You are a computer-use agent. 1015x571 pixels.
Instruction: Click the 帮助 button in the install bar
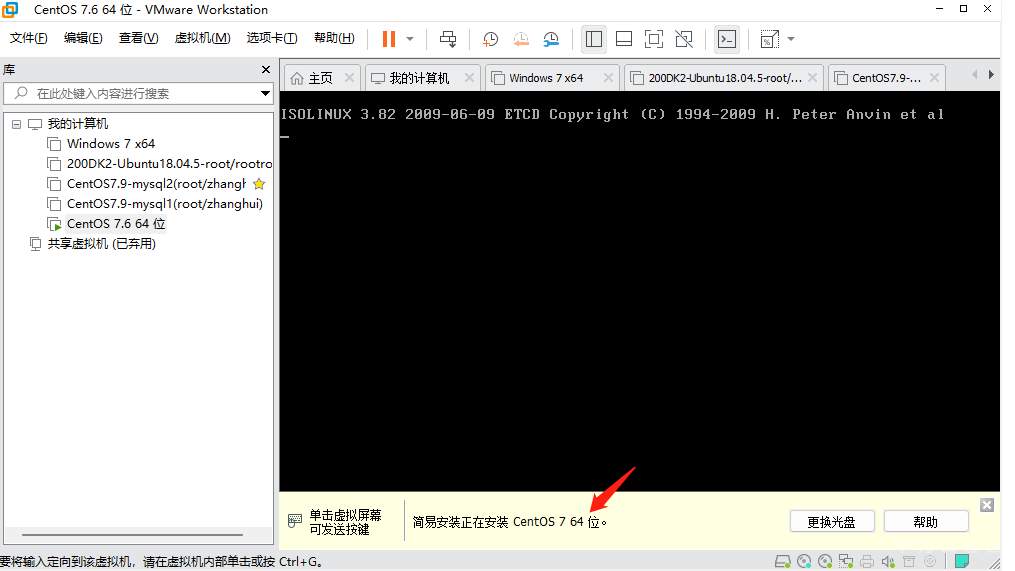(926, 522)
